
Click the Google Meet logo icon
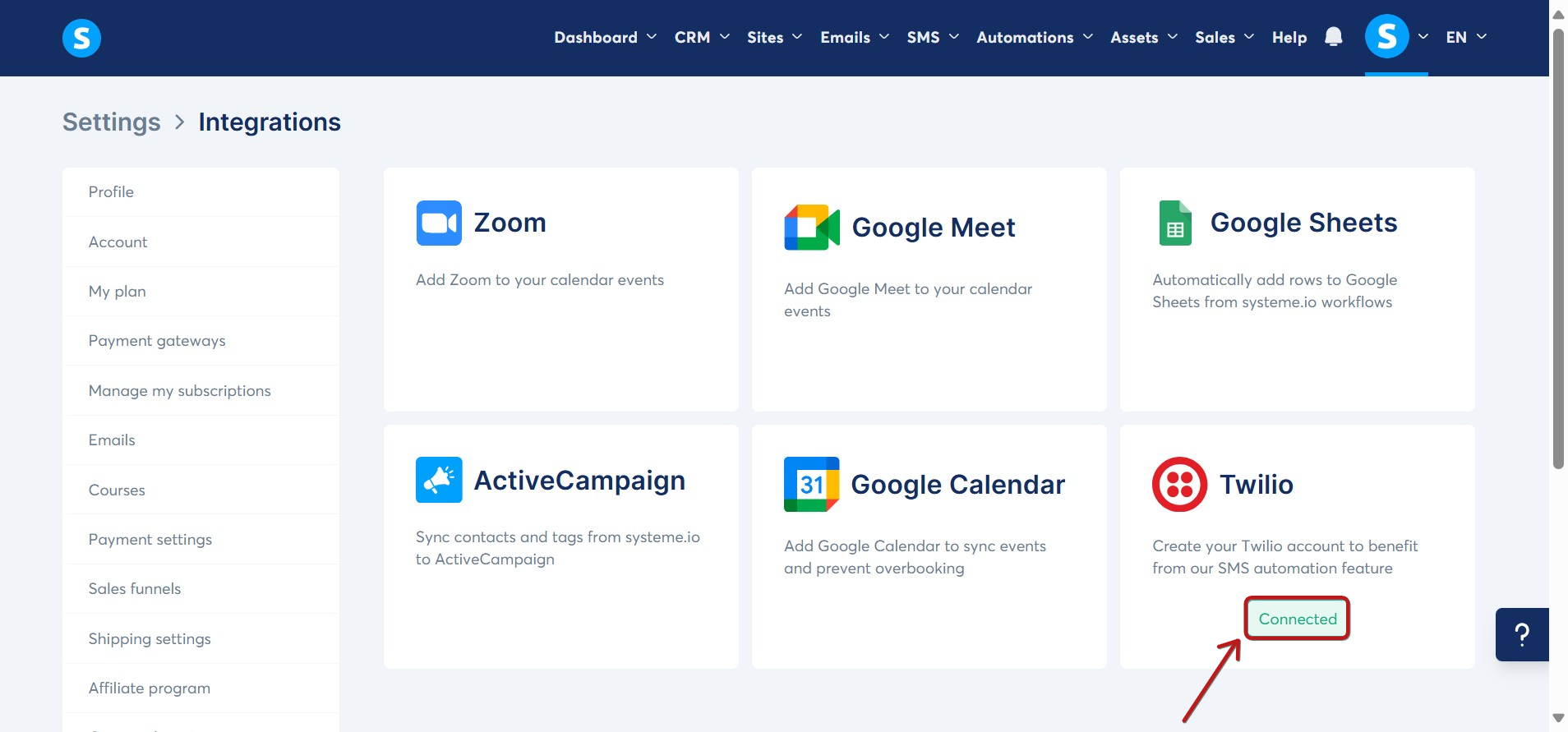click(x=812, y=228)
